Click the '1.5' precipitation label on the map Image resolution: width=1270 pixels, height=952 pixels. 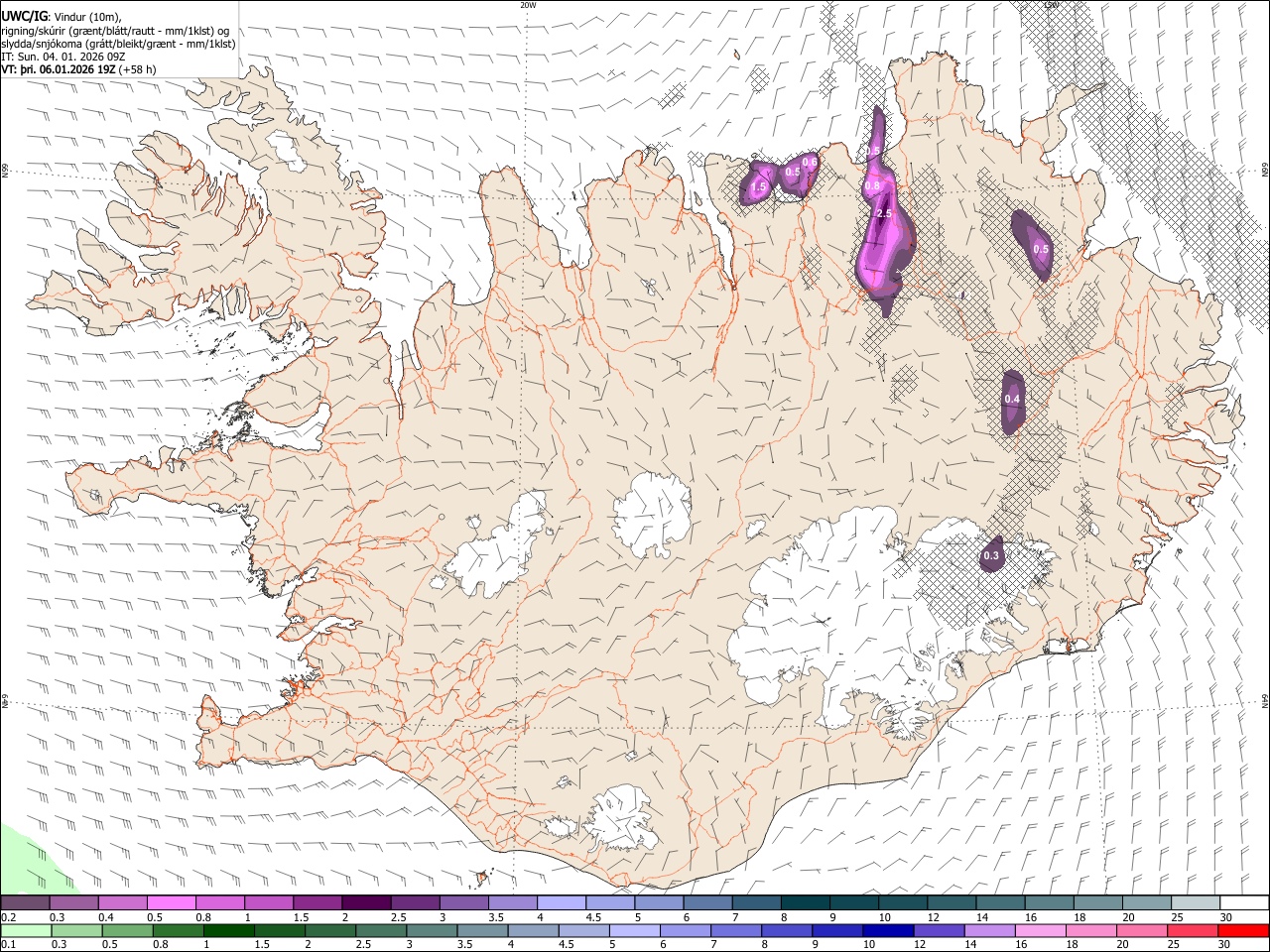[x=759, y=186]
